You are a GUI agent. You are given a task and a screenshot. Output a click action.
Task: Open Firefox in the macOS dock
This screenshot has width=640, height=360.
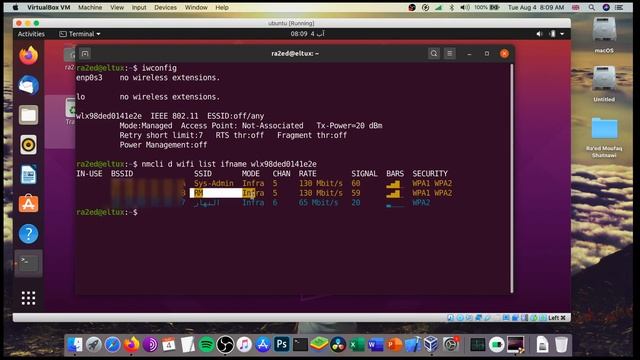(131, 345)
